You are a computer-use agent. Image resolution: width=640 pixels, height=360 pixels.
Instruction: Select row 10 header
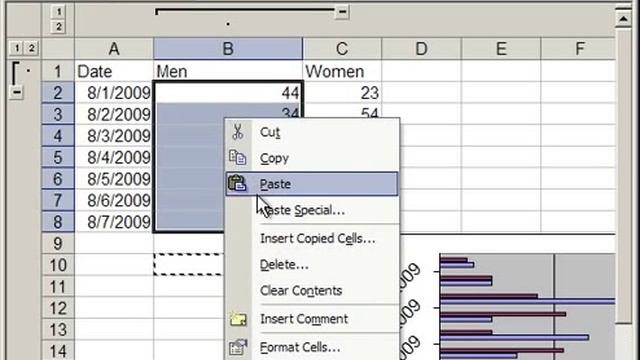point(58,265)
